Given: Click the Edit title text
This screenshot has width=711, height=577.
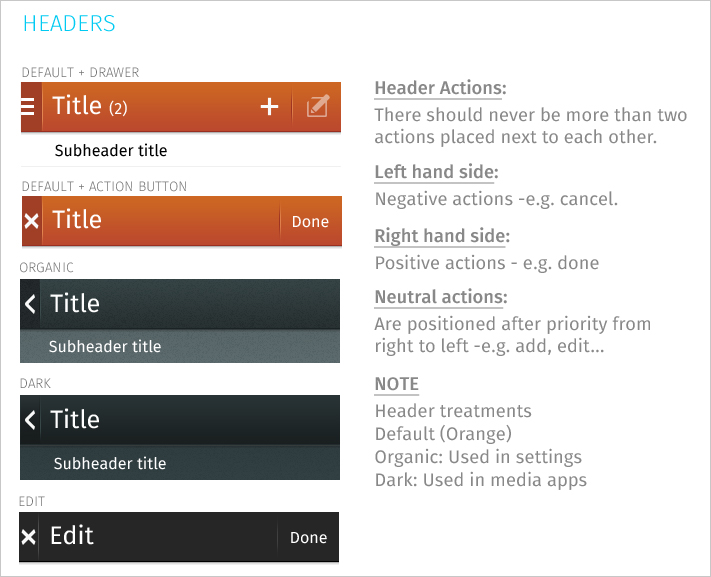Looking at the screenshot, I should [x=72, y=536].
